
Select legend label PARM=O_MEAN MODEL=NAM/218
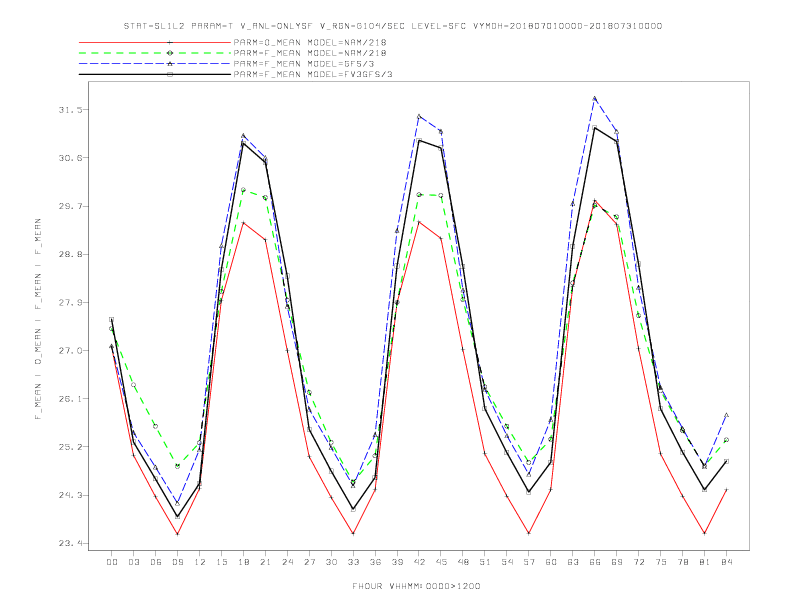click(x=310, y=42)
